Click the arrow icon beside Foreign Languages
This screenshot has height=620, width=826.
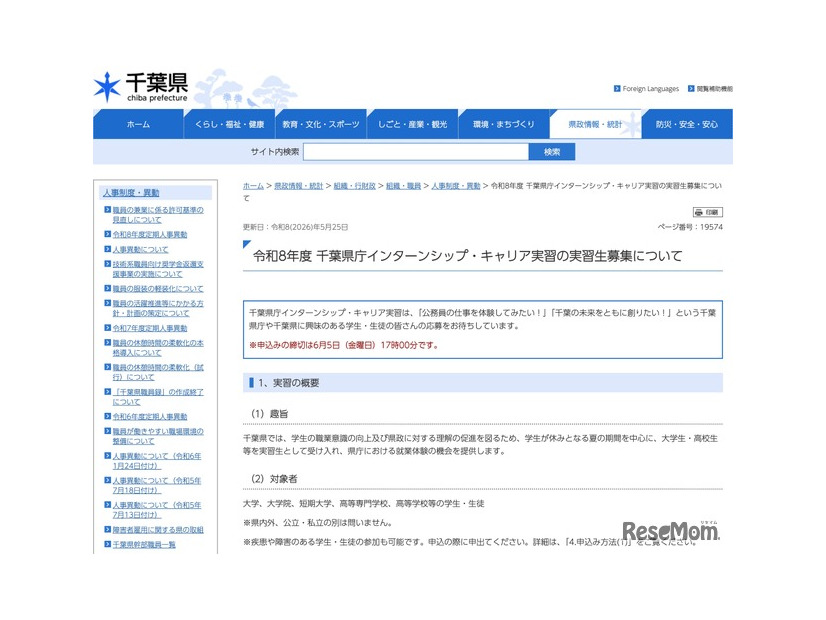click(x=617, y=88)
